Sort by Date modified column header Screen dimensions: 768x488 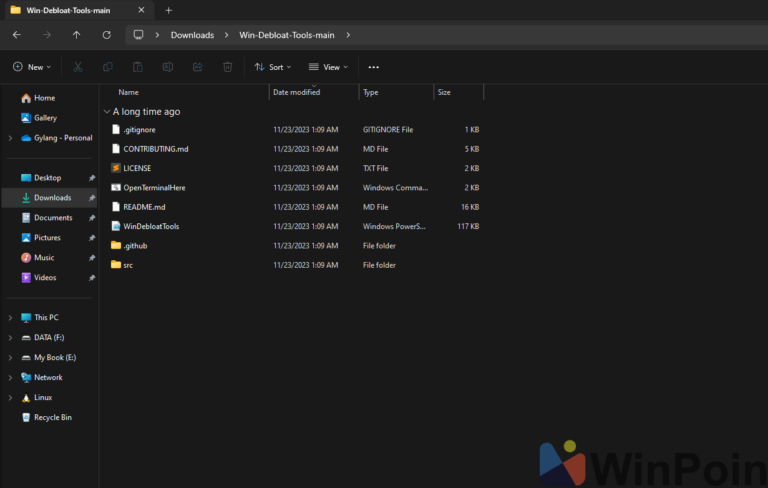point(296,92)
